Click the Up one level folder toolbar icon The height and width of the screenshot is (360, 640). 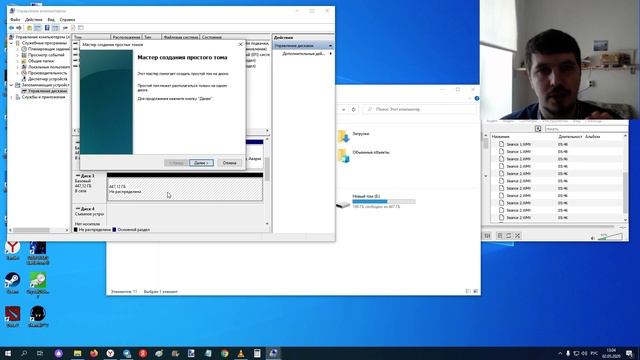point(29,28)
